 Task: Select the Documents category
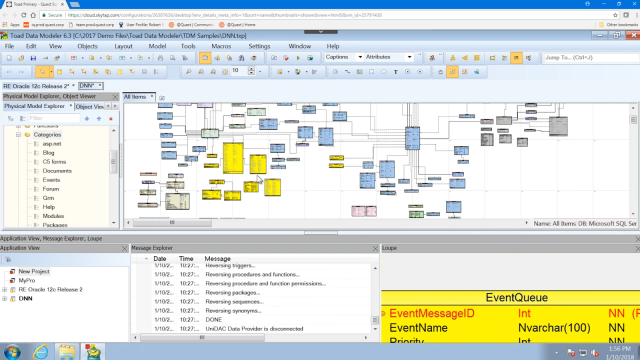(57, 171)
